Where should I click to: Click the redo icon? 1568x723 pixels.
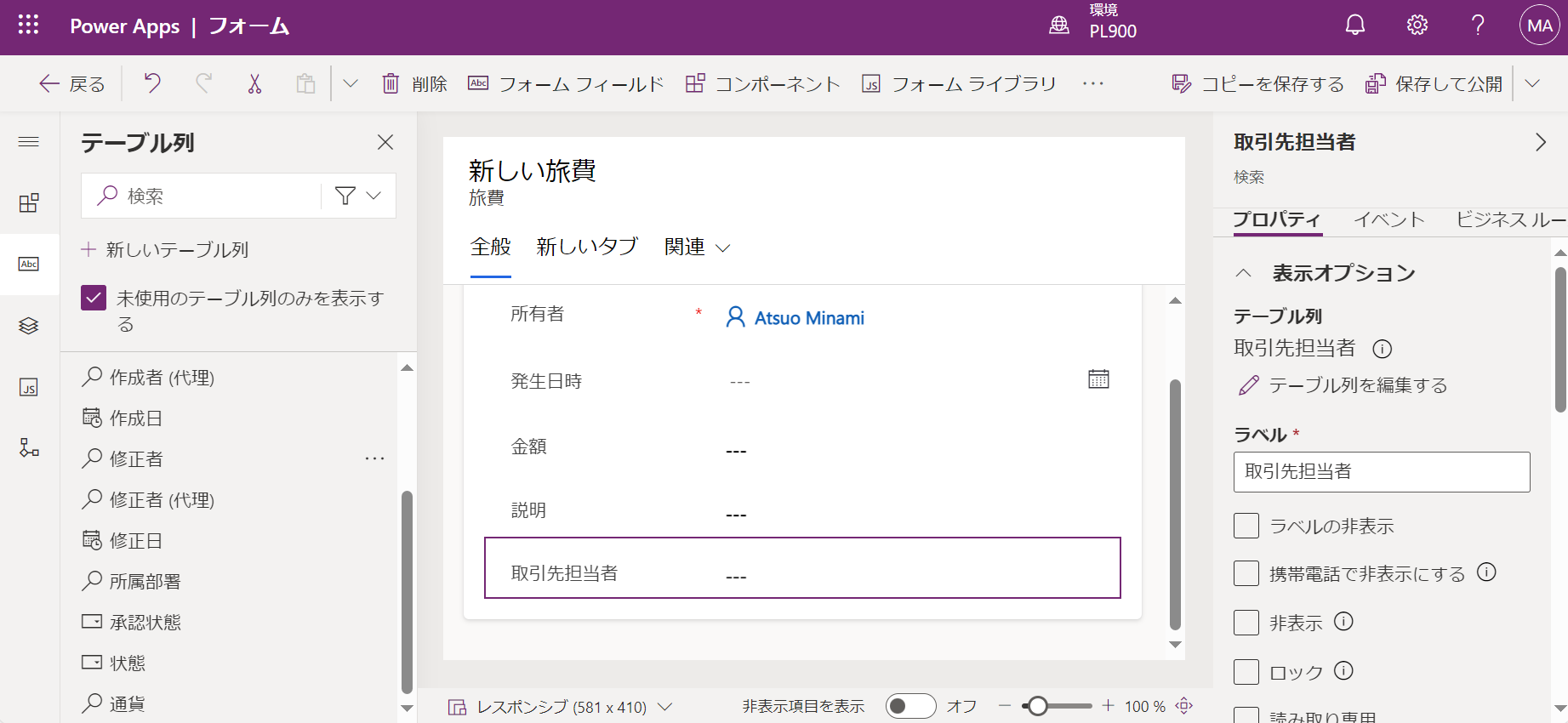tap(203, 83)
